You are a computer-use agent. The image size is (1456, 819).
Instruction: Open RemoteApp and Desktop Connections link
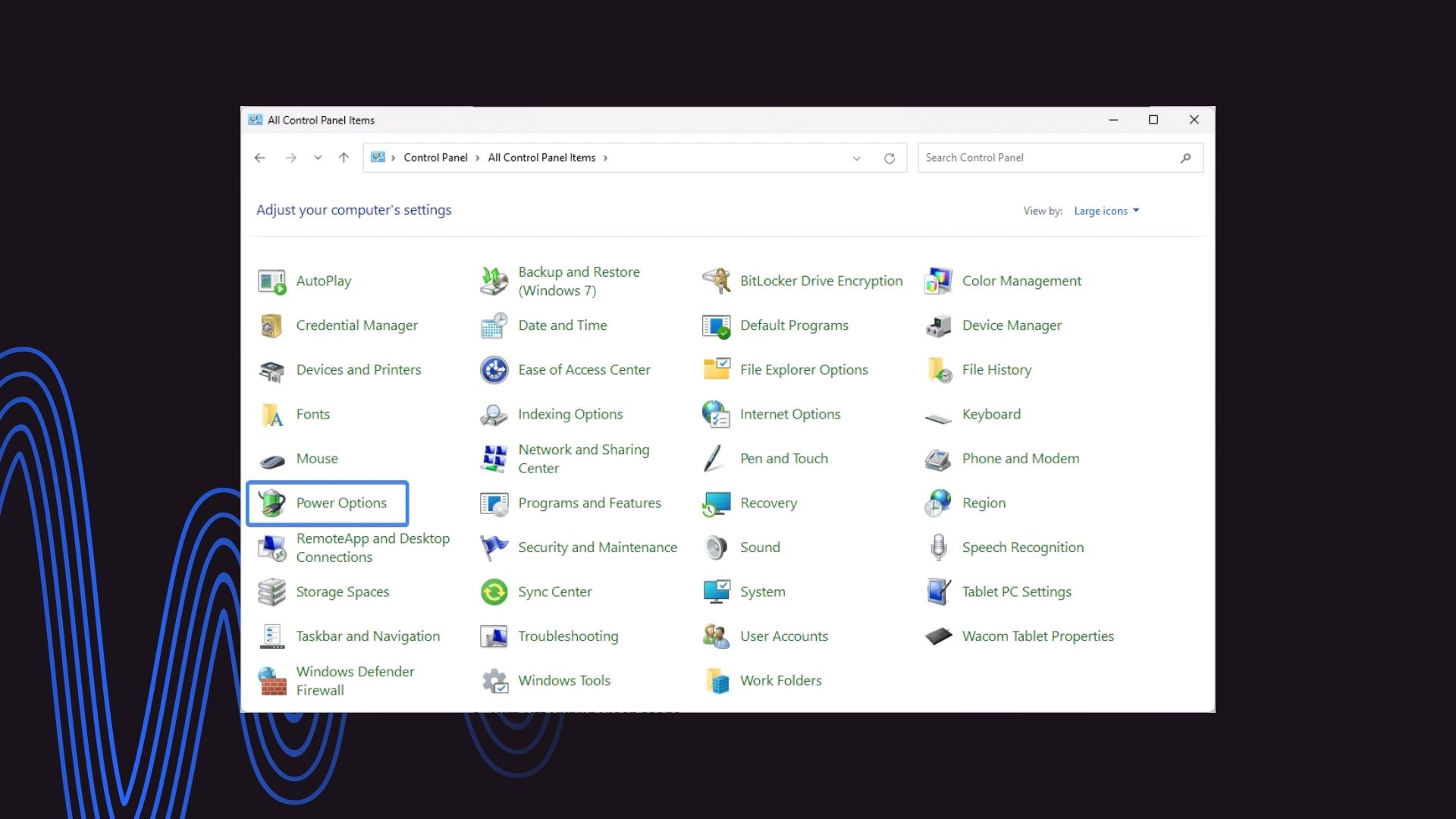(x=373, y=548)
